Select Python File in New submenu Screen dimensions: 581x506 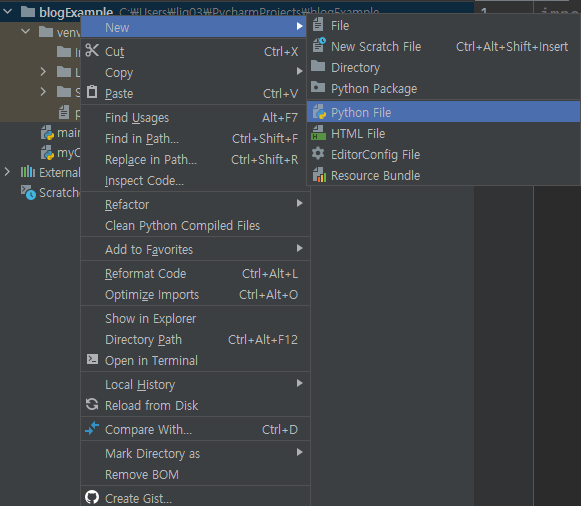click(444, 112)
